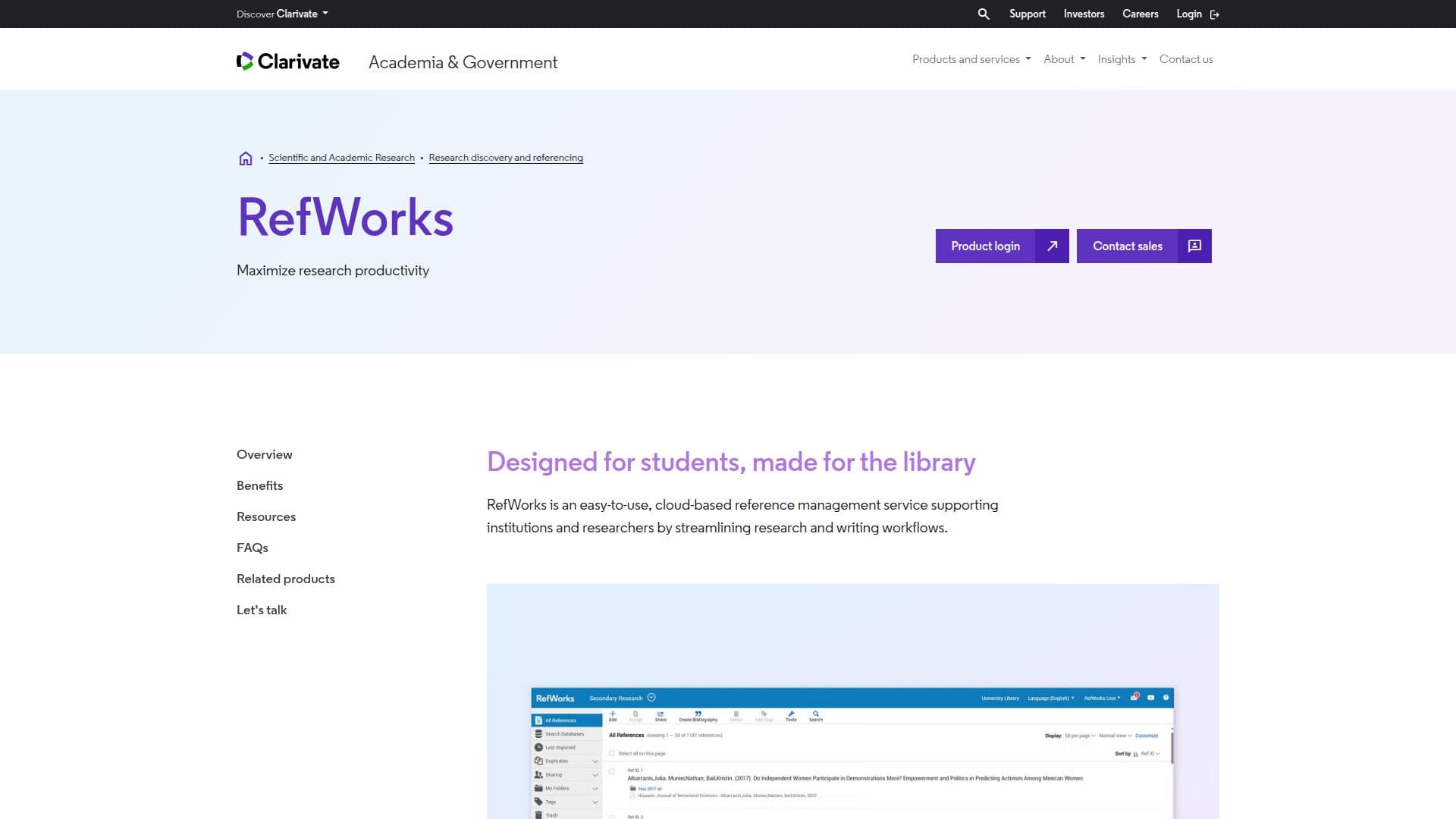Open the Support link
This screenshot has height=819, width=1456.
point(1027,14)
